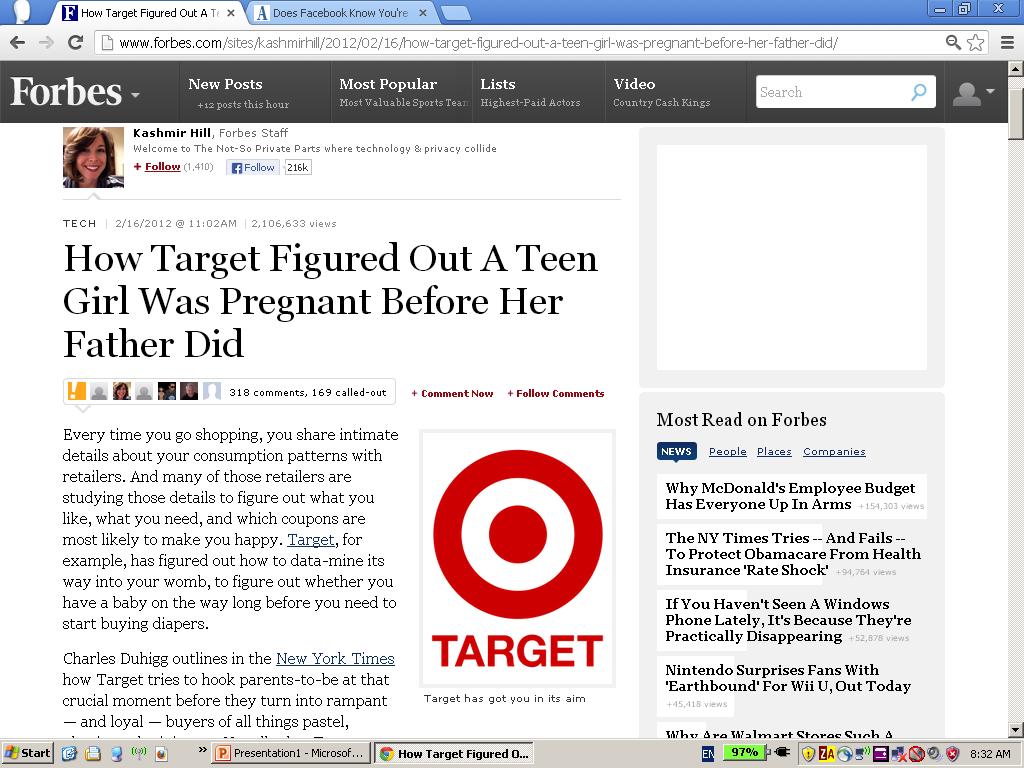
Task: Switch Most Read to Places
Action: [x=774, y=451]
